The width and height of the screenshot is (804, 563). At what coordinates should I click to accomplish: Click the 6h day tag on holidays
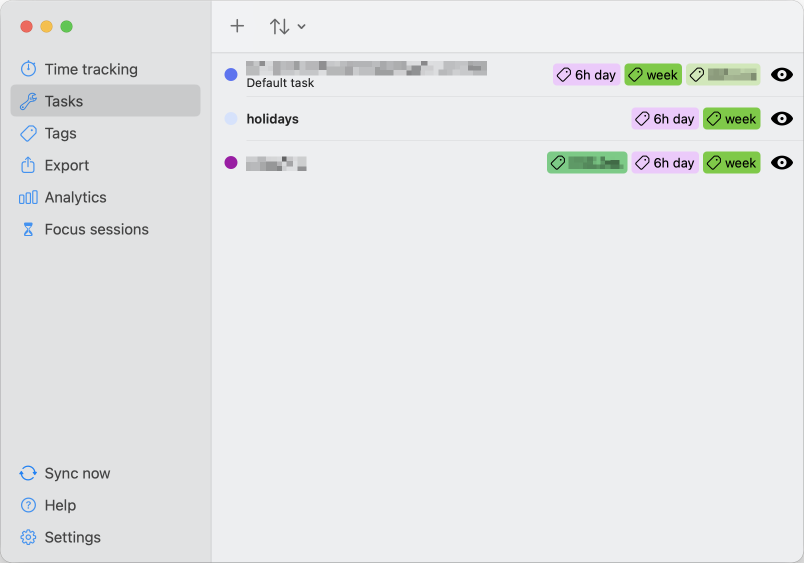pyautogui.click(x=665, y=119)
